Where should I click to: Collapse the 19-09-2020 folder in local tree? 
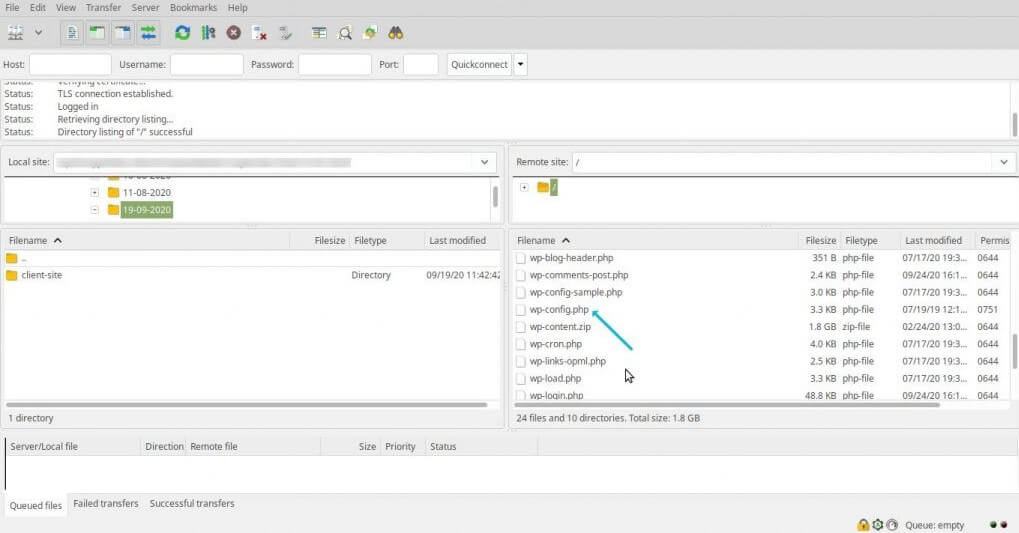pos(95,210)
